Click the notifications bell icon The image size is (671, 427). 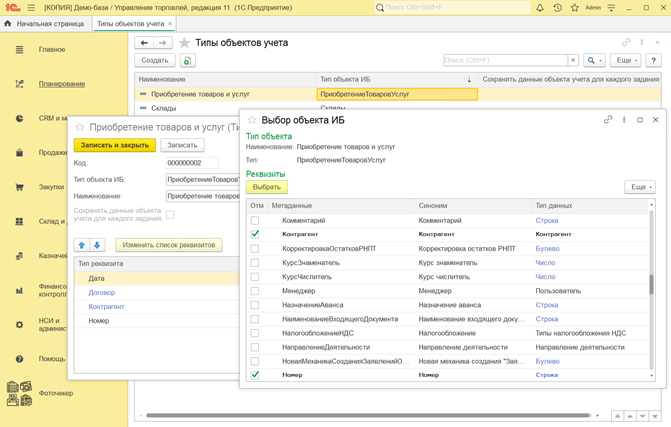pyautogui.click(x=540, y=8)
